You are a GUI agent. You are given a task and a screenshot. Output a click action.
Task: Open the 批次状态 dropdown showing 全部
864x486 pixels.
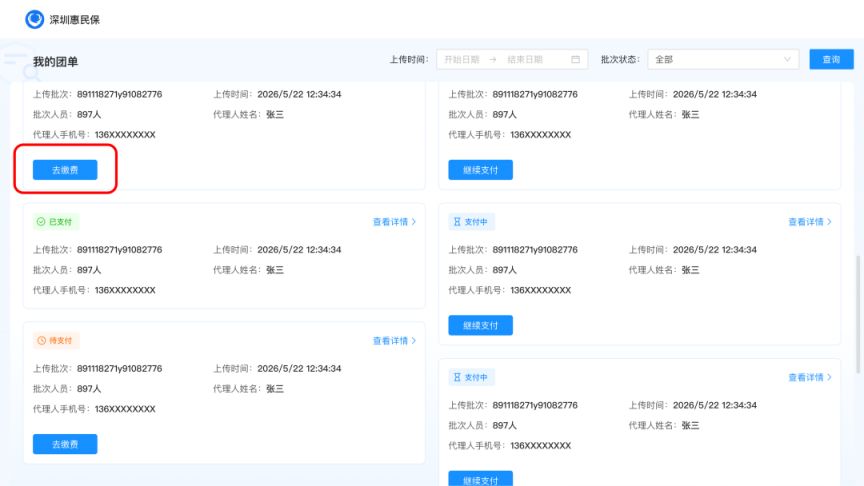click(x=723, y=60)
